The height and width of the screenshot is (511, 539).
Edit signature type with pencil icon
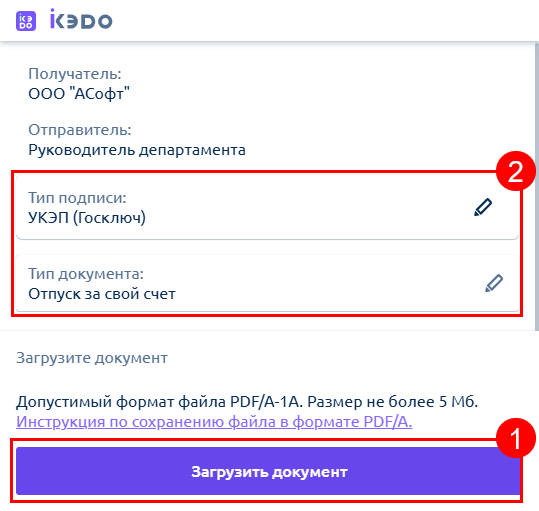tap(483, 207)
